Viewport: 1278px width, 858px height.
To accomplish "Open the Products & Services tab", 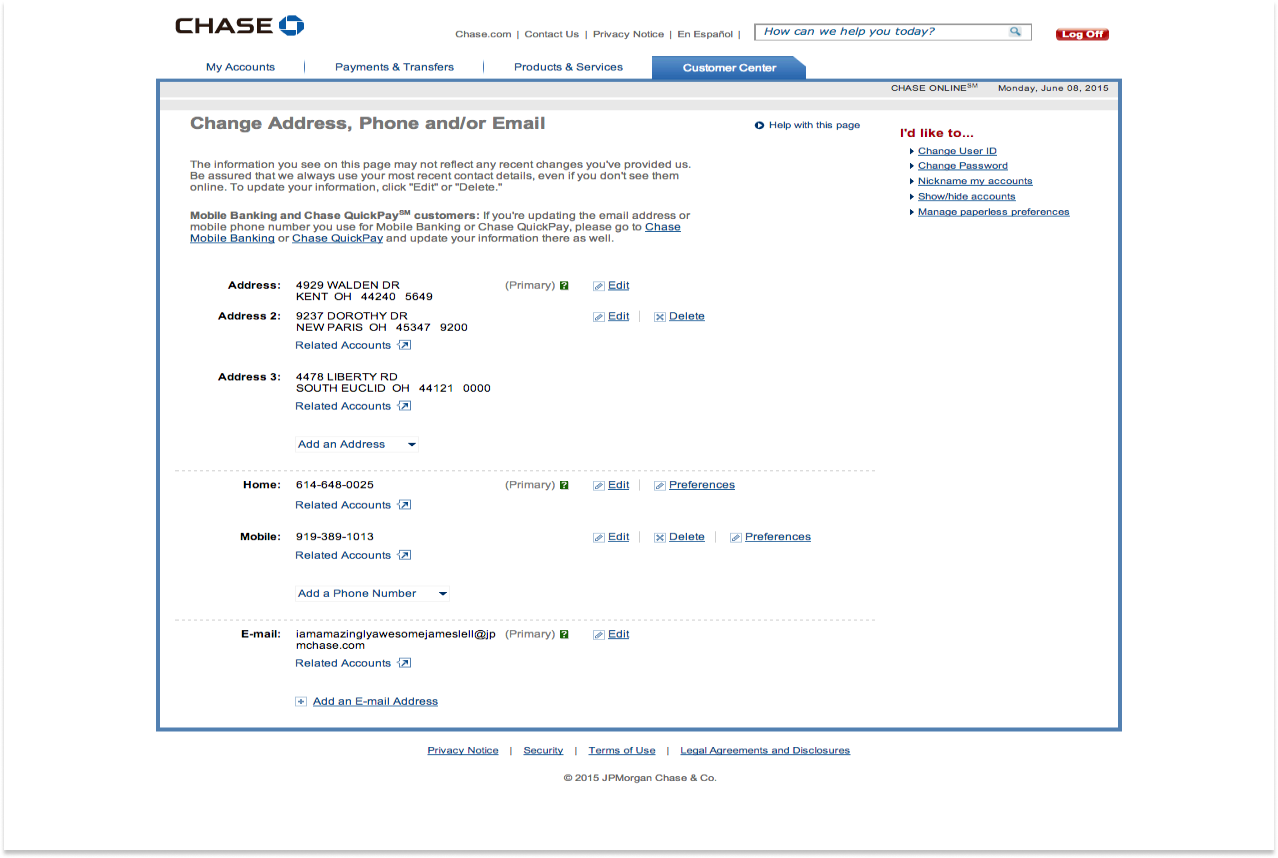I will pos(568,67).
